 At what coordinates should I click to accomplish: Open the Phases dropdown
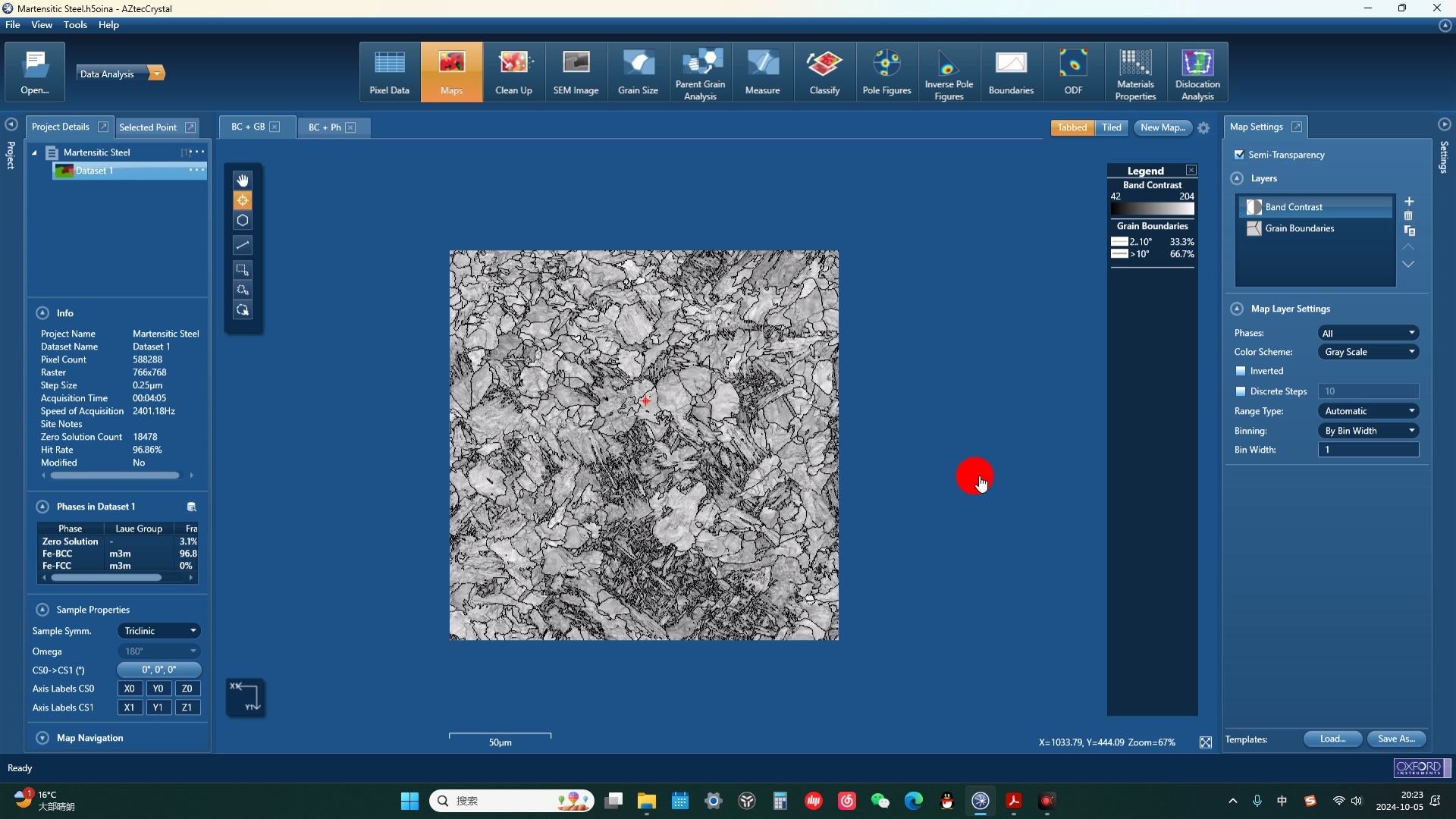pos(1368,333)
